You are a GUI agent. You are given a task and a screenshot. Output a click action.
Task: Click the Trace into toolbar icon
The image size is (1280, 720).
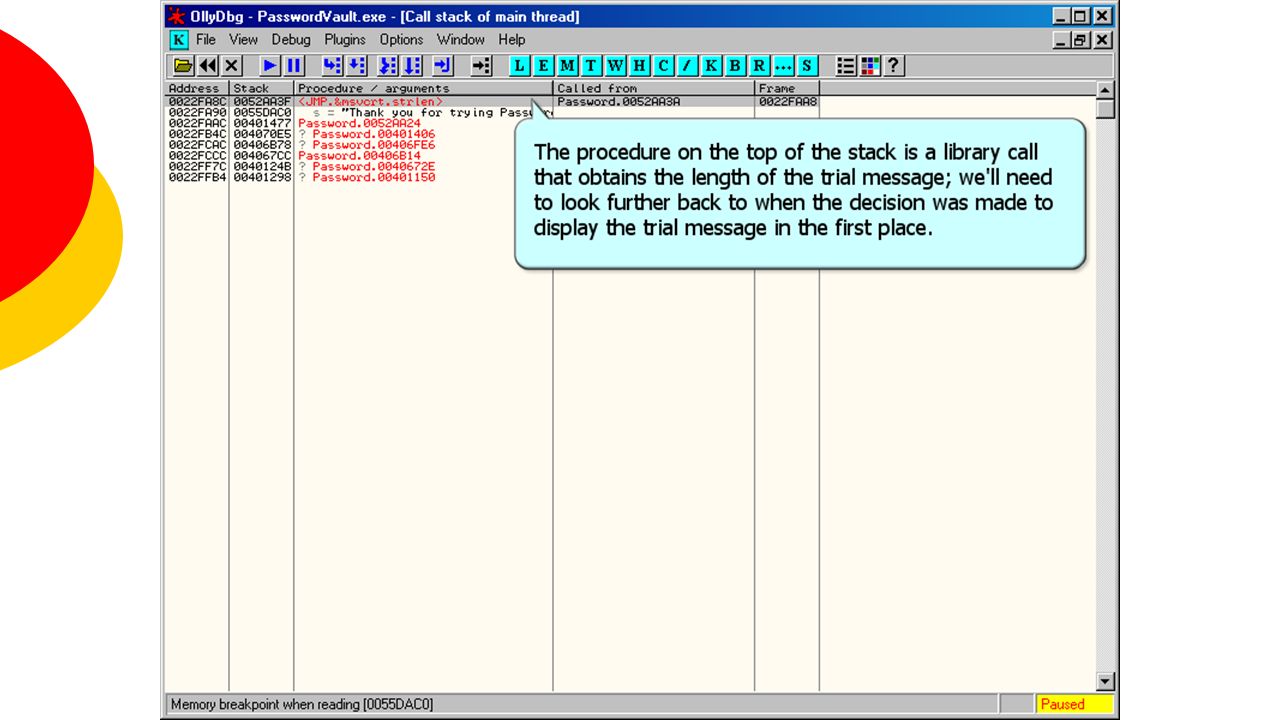pyautogui.click(x=389, y=66)
